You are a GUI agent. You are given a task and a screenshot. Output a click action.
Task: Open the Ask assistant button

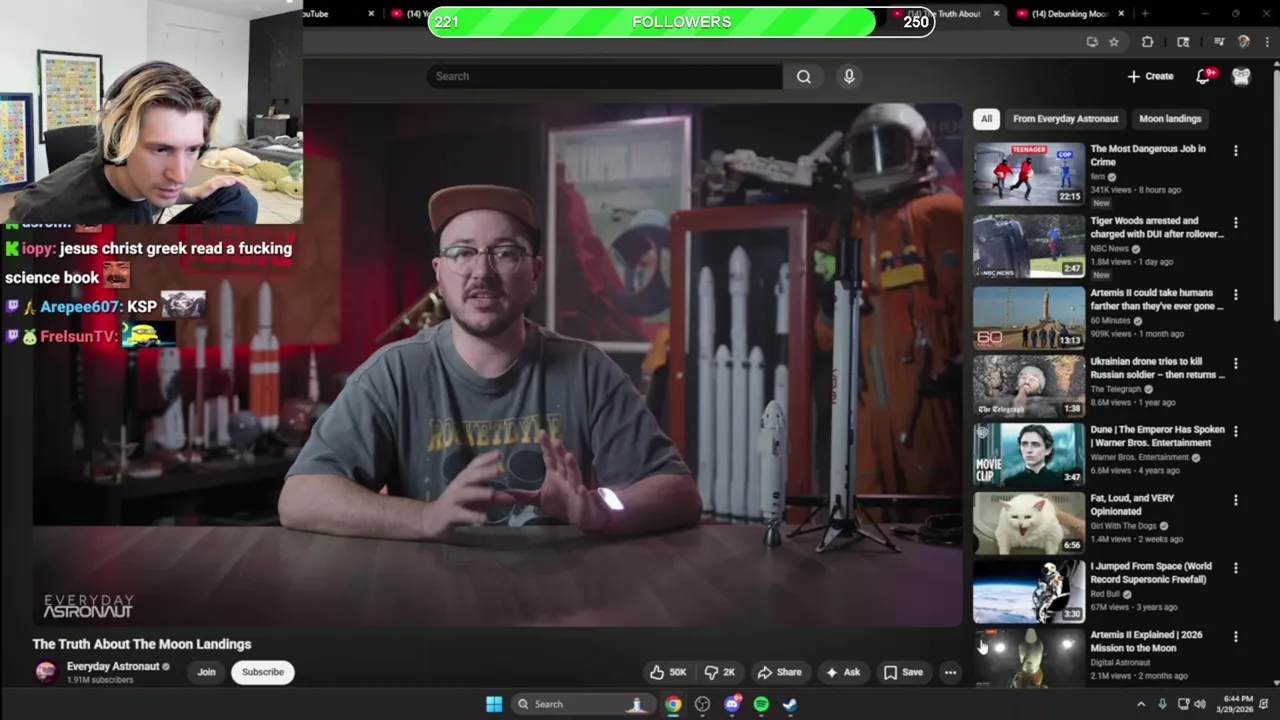(x=842, y=672)
